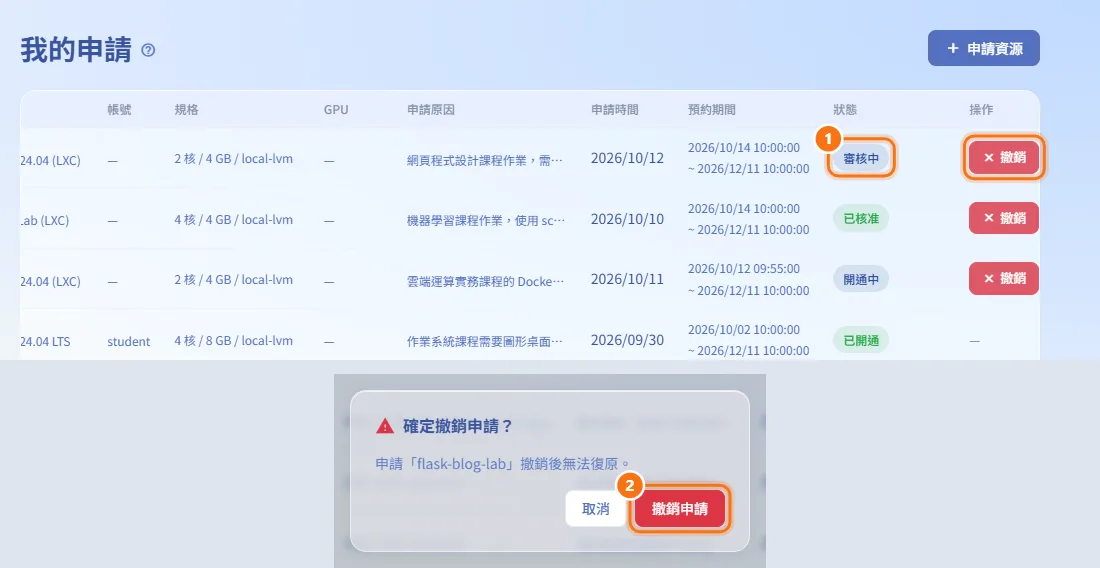
Task: Click 撤銷 for the 2026/10/10 application
Action: pos(1004,218)
